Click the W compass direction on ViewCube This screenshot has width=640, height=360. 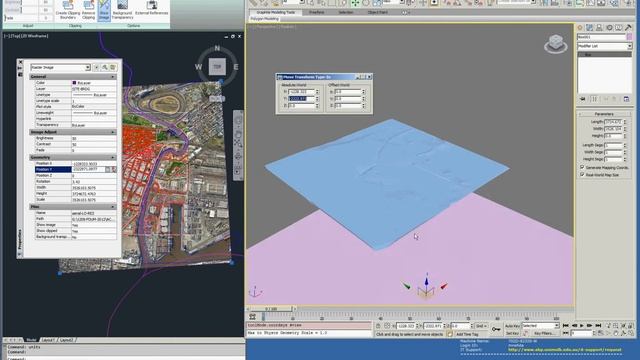pyautogui.click(x=198, y=67)
